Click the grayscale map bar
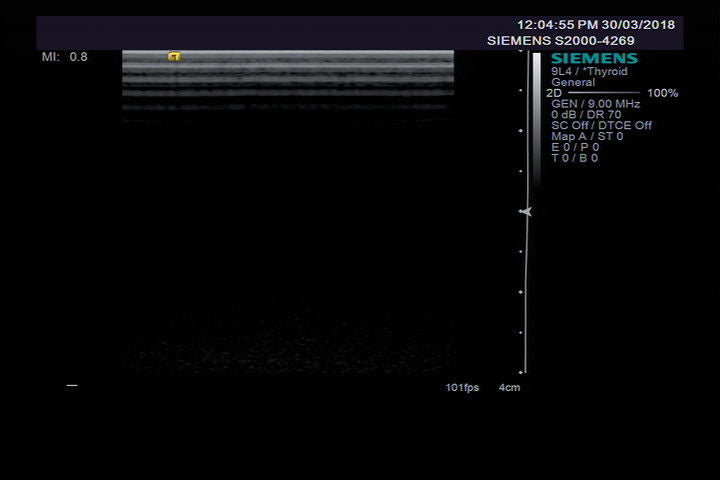This screenshot has height=480, width=720. pyautogui.click(x=537, y=120)
